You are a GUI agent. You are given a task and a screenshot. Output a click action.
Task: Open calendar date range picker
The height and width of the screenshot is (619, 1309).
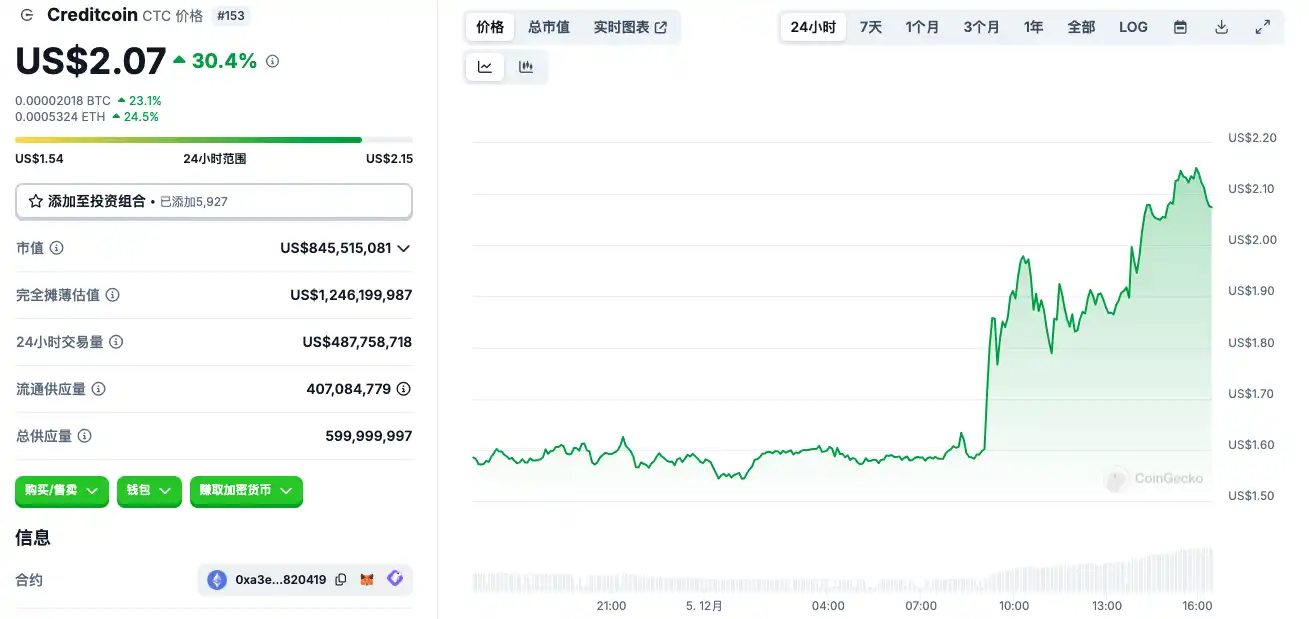[1180, 27]
